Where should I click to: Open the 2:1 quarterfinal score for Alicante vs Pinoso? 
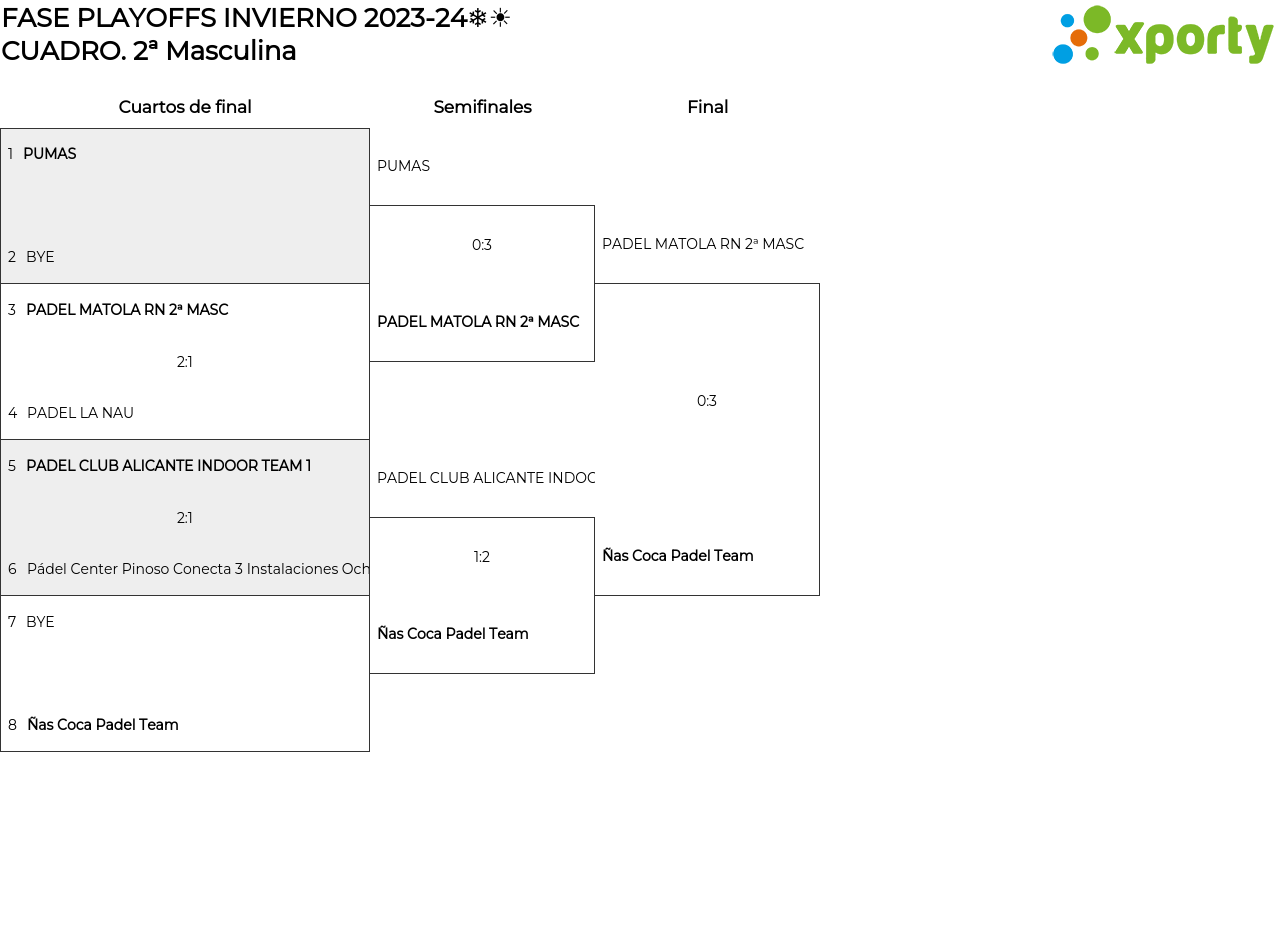click(x=185, y=518)
